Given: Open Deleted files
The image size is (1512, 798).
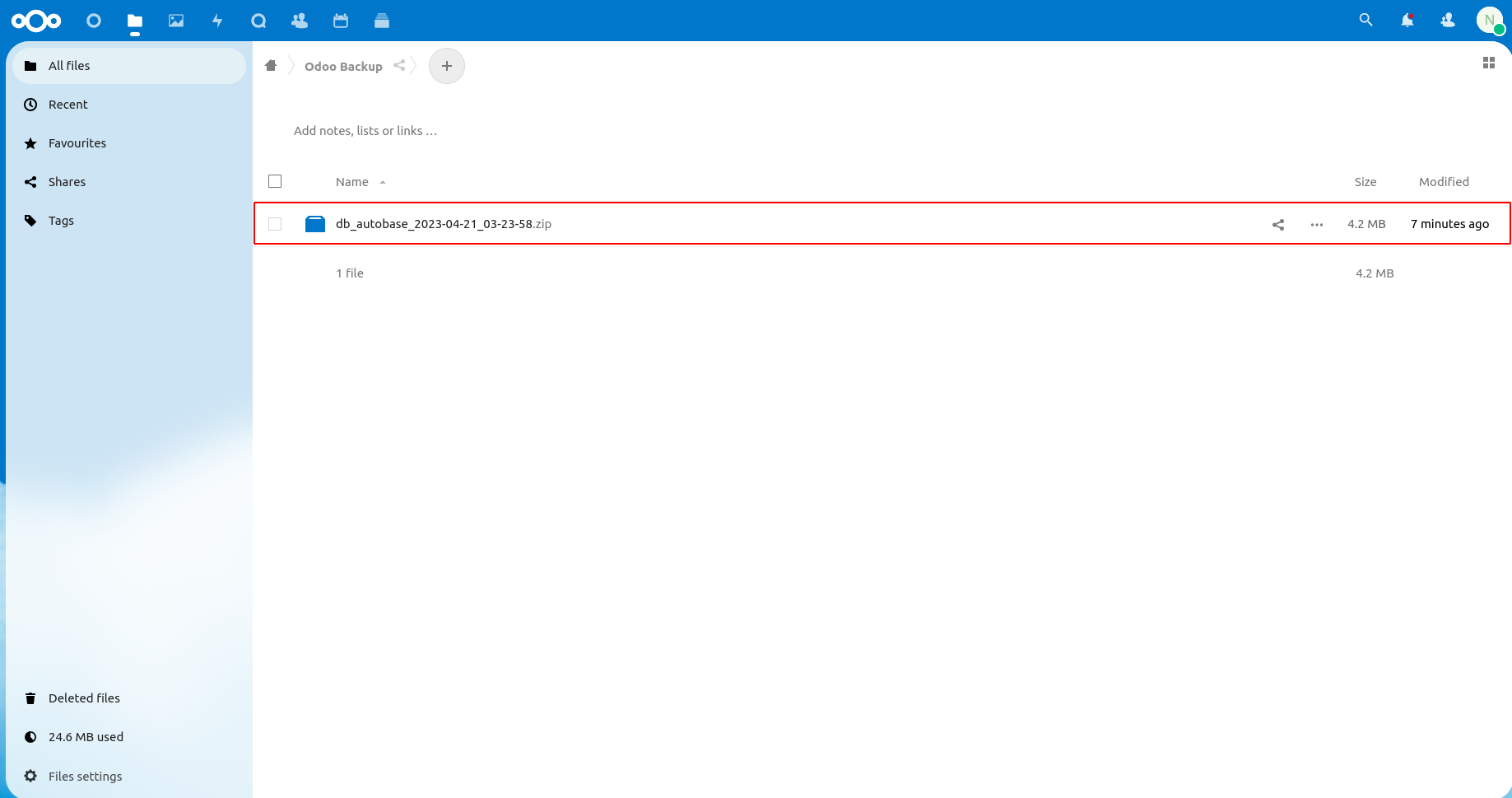Looking at the screenshot, I should pyautogui.click(x=84, y=698).
